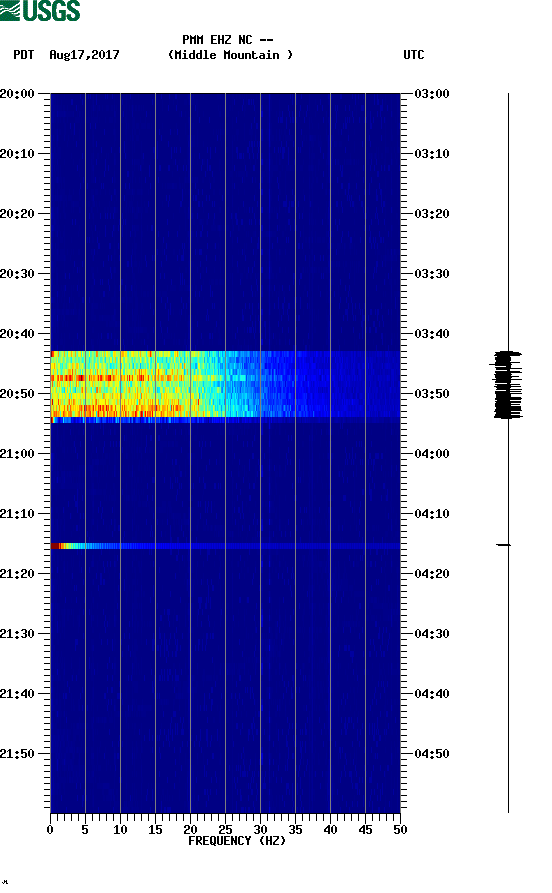
Task: Click the '15' frequency axis label
Action: click(155, 830)
